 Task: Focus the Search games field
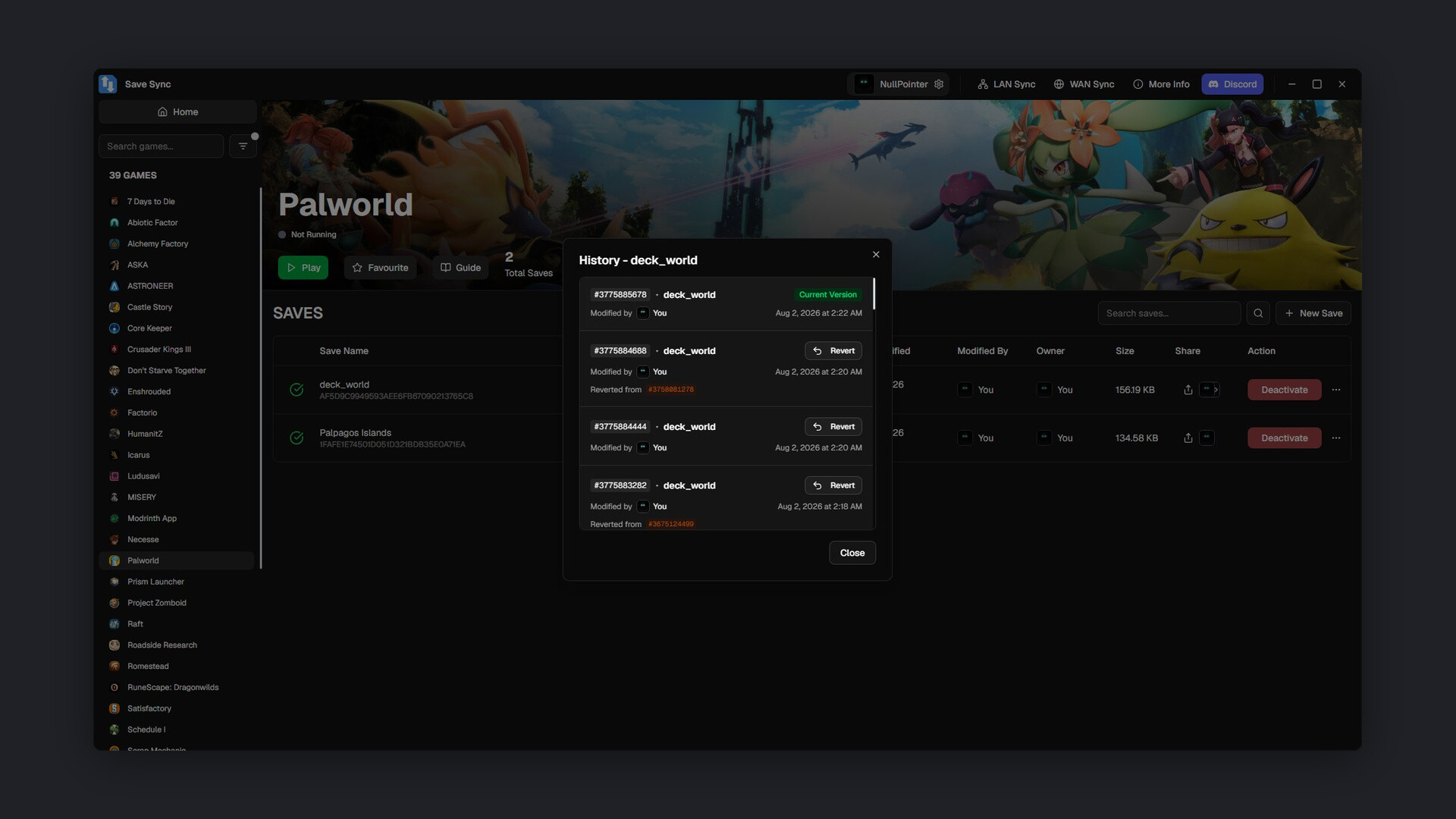161,146
